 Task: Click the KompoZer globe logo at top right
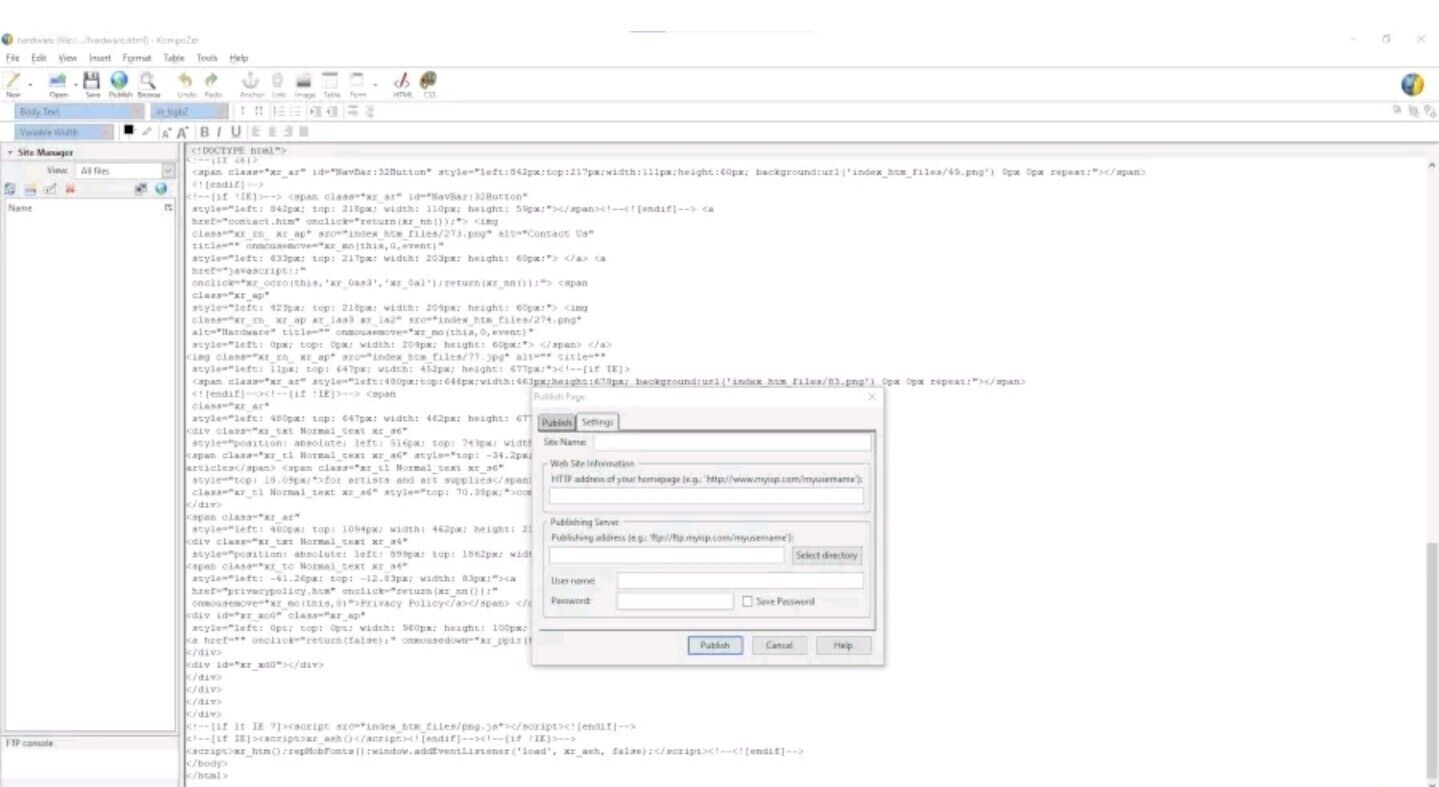(1412, 84)
